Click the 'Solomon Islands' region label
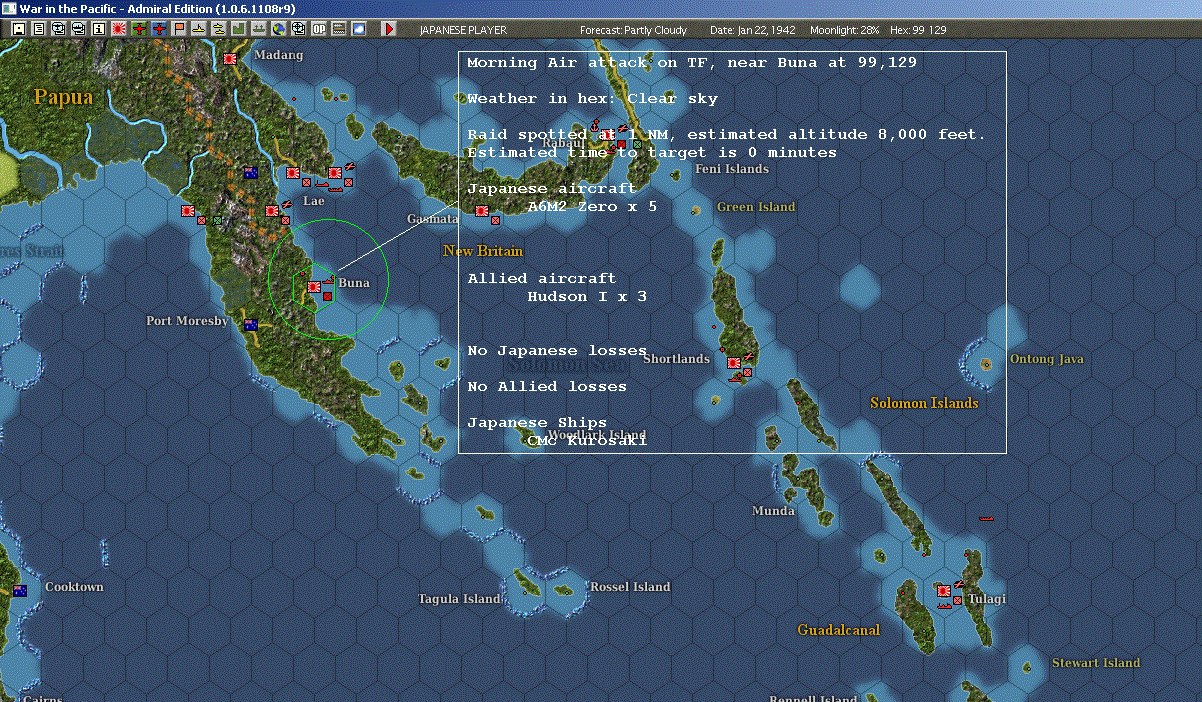Viewport: 1202px width, 702px height. tap(924, 403)
